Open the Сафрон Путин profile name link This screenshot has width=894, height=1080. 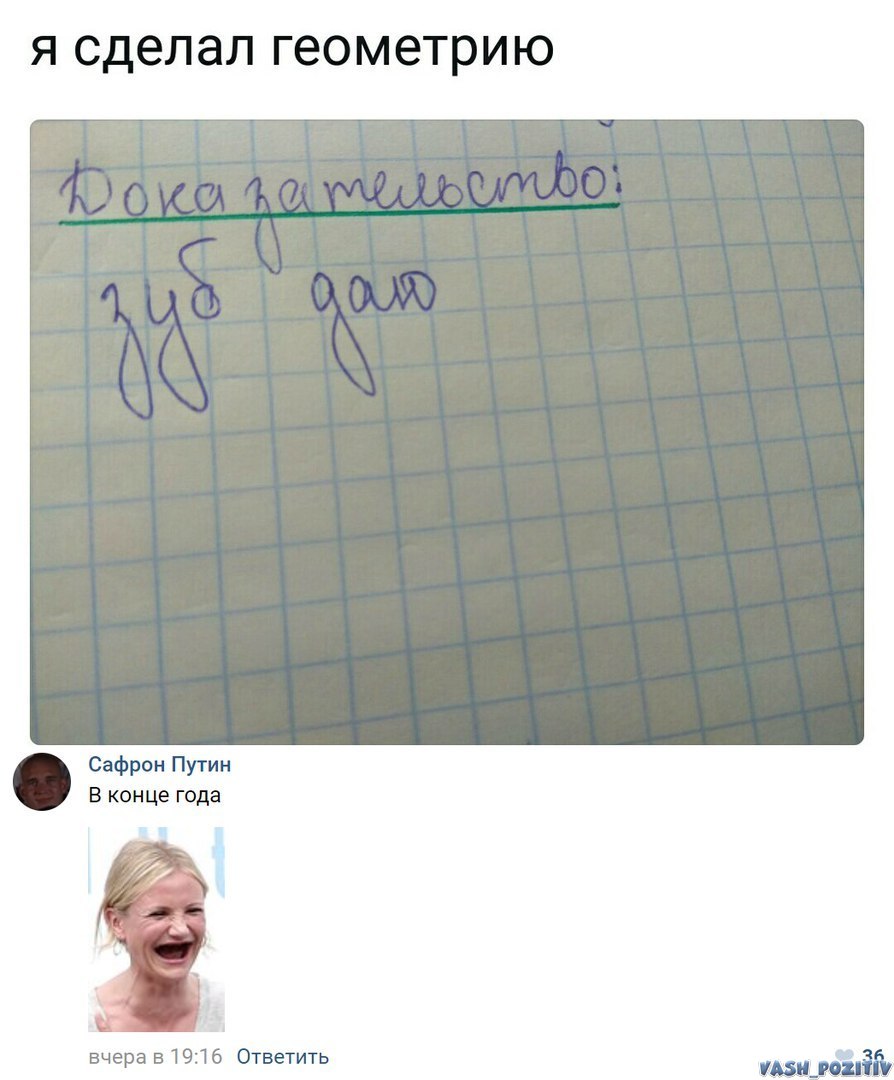(x=160, y=764)
